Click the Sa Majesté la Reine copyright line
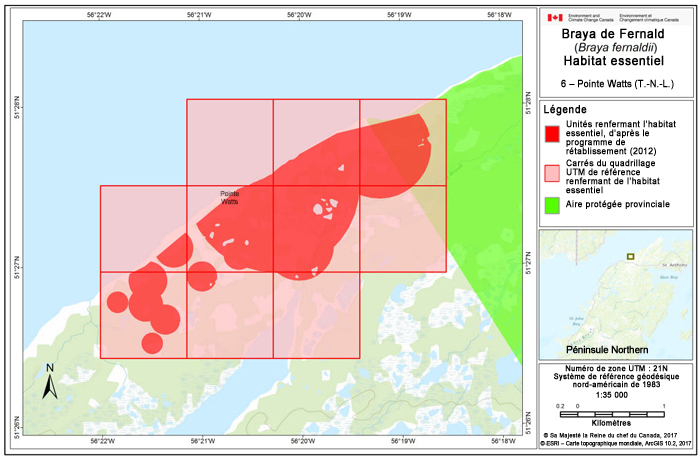This screenshot has width=700, height=460. click(616, 436)
